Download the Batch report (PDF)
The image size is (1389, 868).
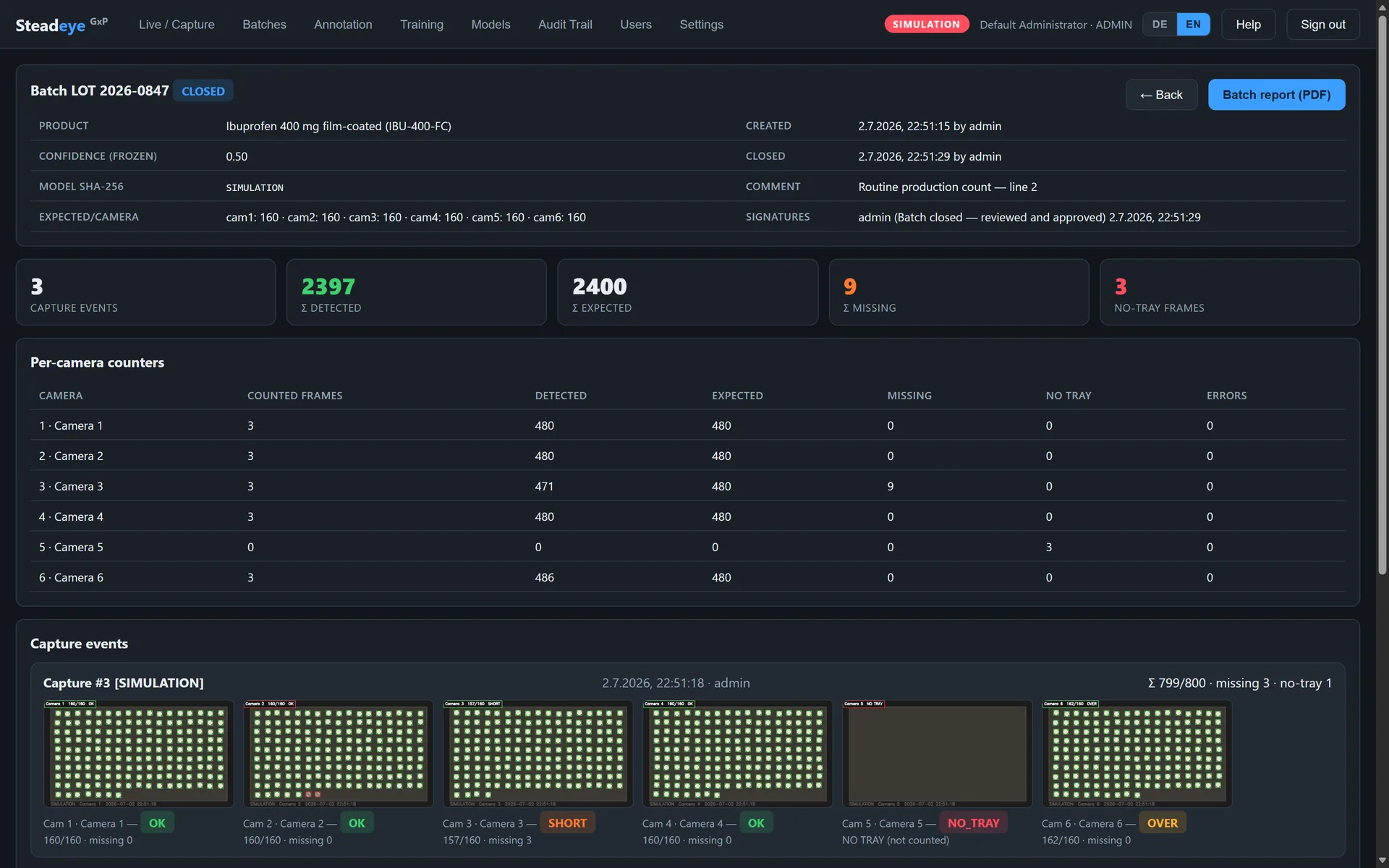click(x=1276, y=95)
